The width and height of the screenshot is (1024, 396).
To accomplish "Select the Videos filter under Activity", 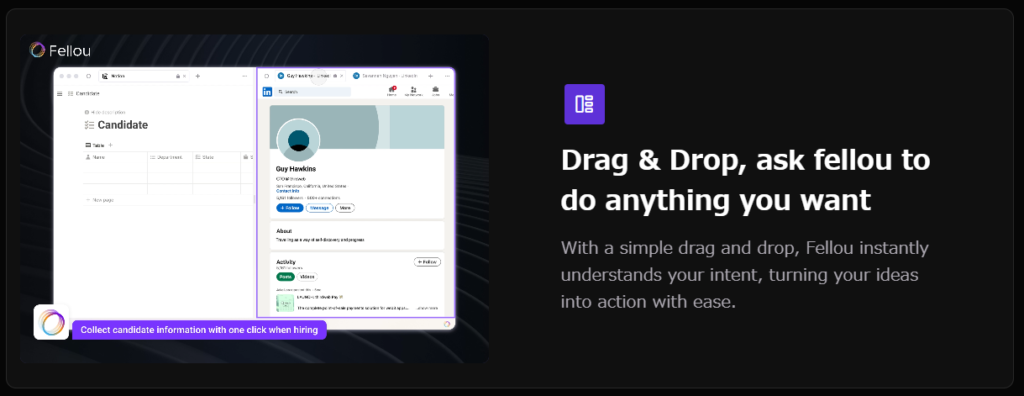I will 307,277.
